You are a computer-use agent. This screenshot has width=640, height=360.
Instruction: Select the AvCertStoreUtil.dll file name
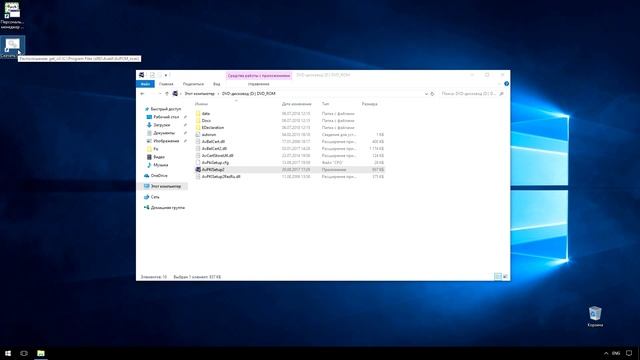click(218, 156)
